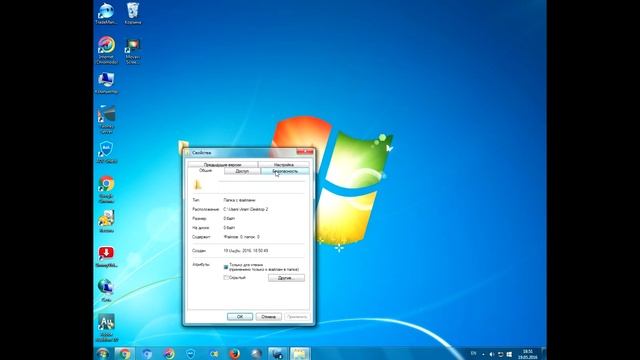This screenshot has height=360, width=640.
Task: Click the EN language indicator in tray
Action: 473,353
